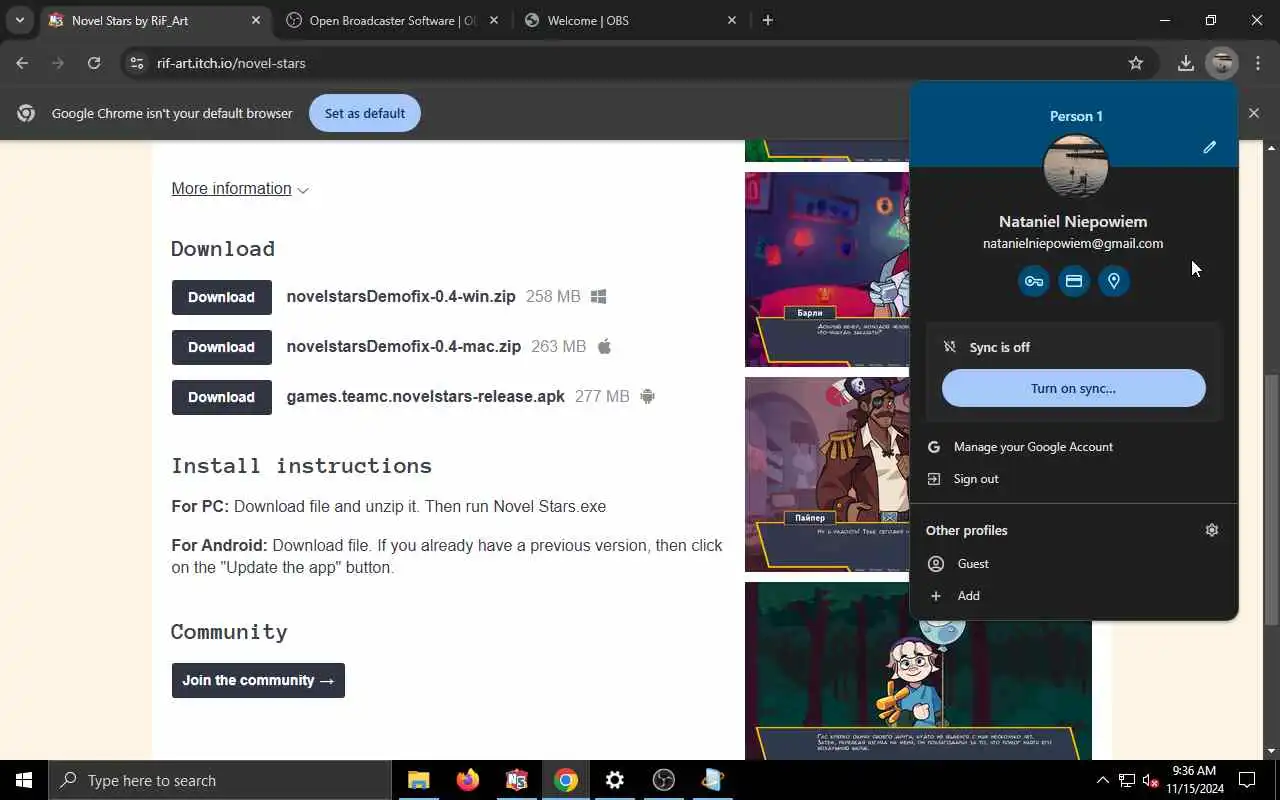Download games.teamc.novelstars-release.apk
This screenshot has width=1280, height=800.
click(221, 397)
